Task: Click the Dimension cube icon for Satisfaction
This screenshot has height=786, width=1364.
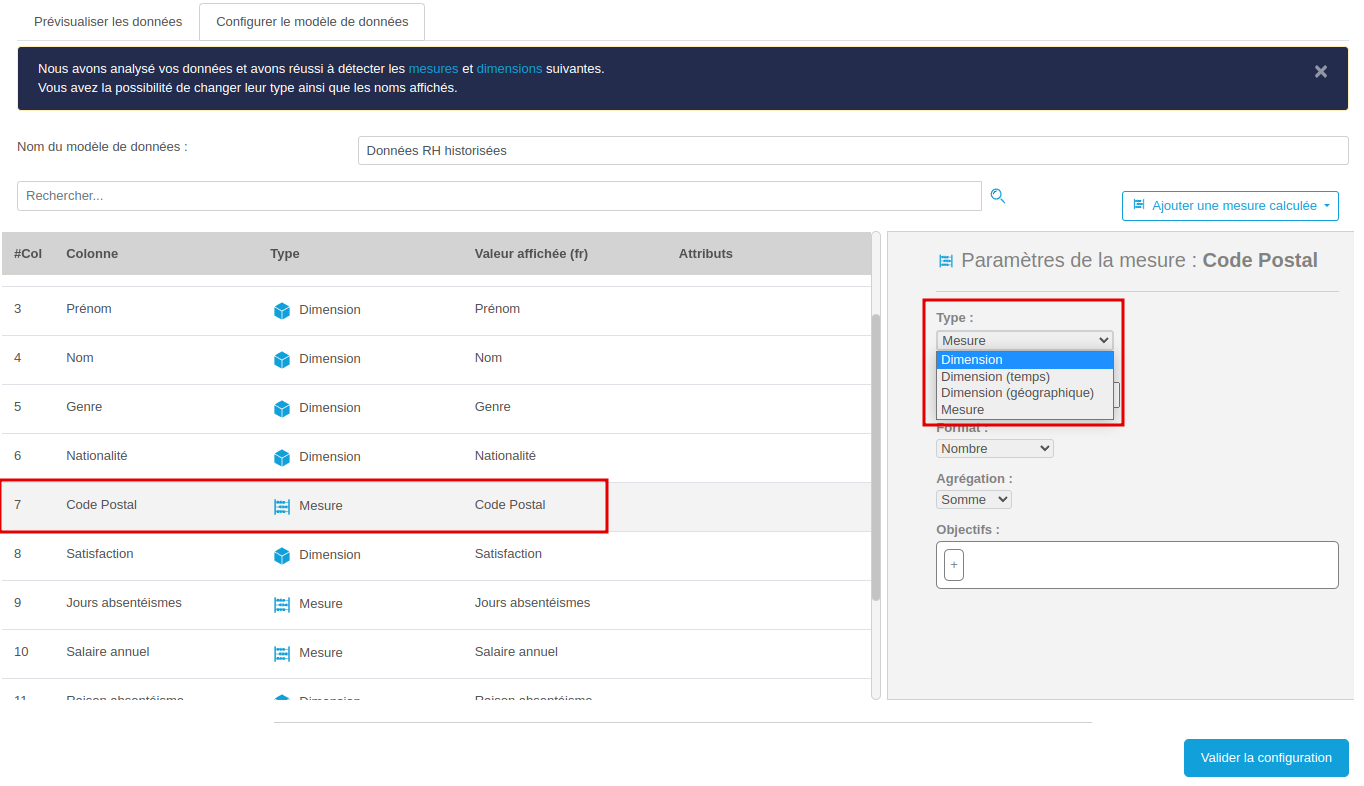Action: (282, 555)
